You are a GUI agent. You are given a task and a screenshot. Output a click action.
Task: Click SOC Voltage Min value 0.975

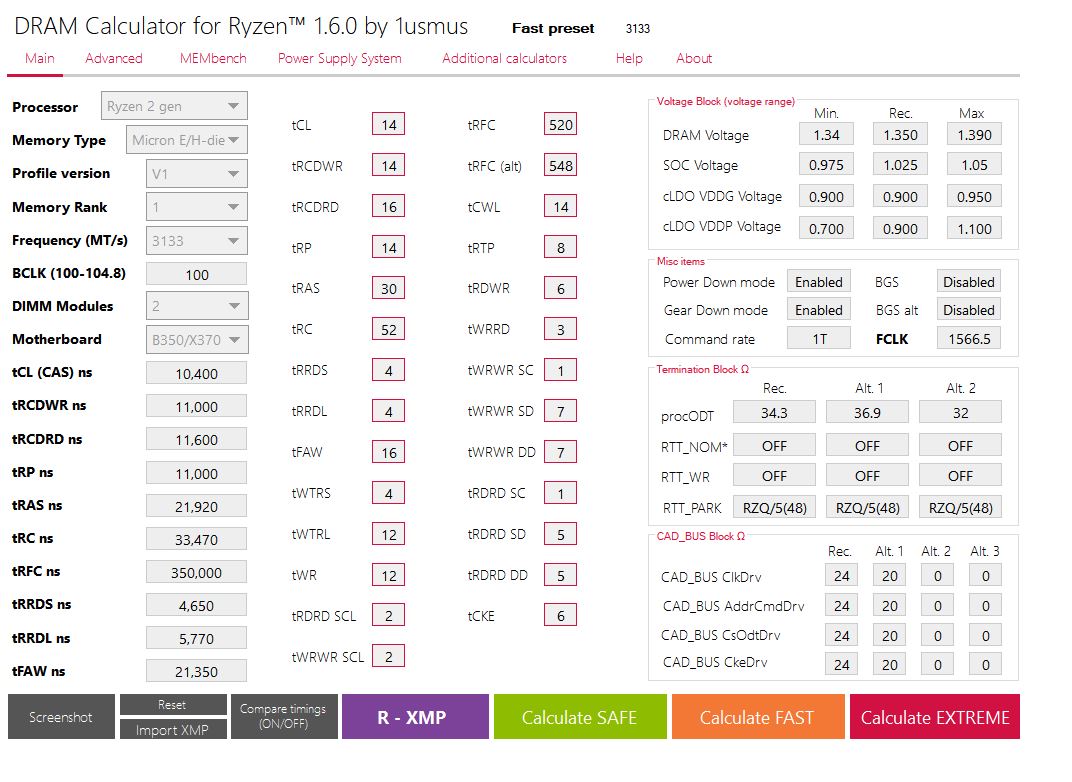(826, 165)
